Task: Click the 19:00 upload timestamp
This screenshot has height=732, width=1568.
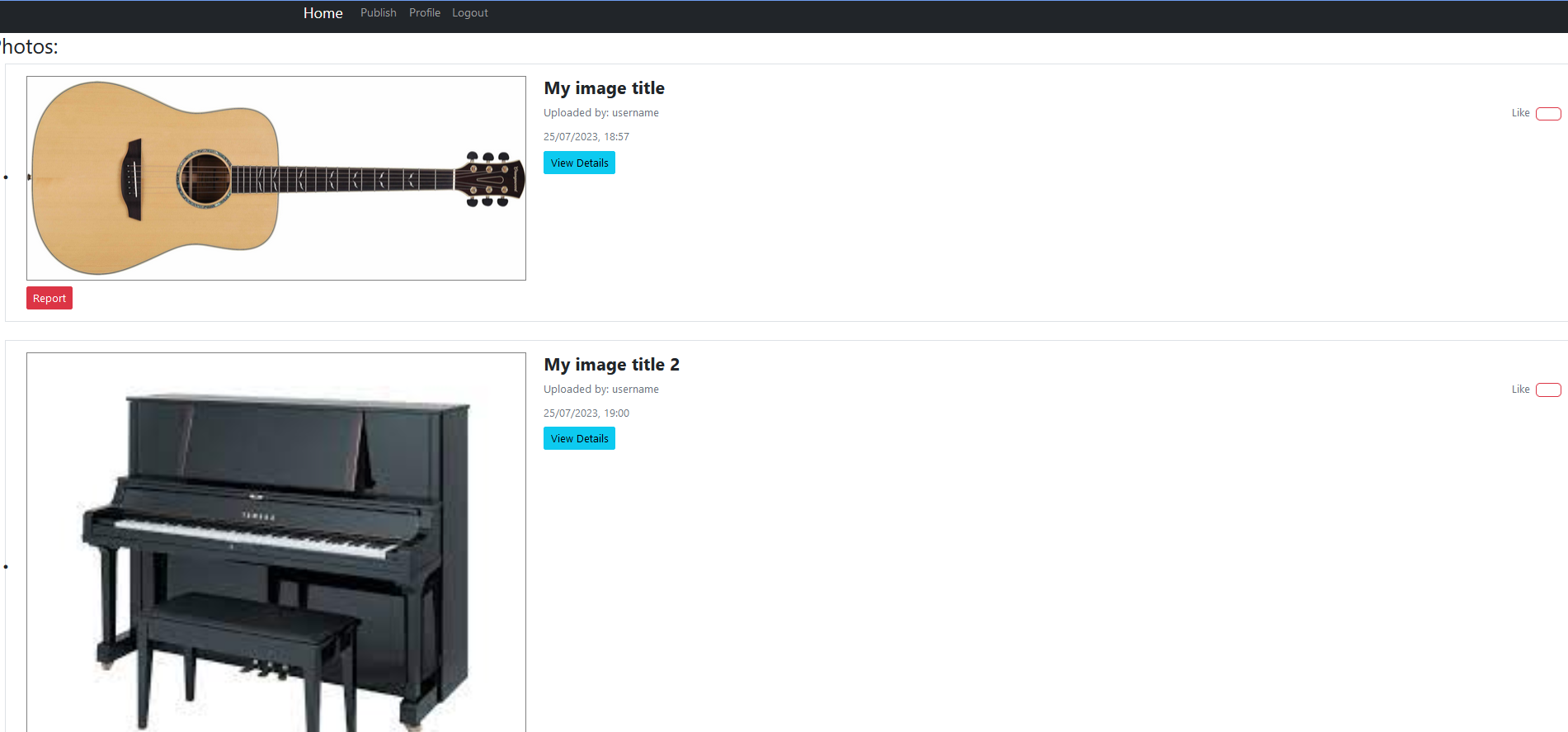Action: point(586,413)
